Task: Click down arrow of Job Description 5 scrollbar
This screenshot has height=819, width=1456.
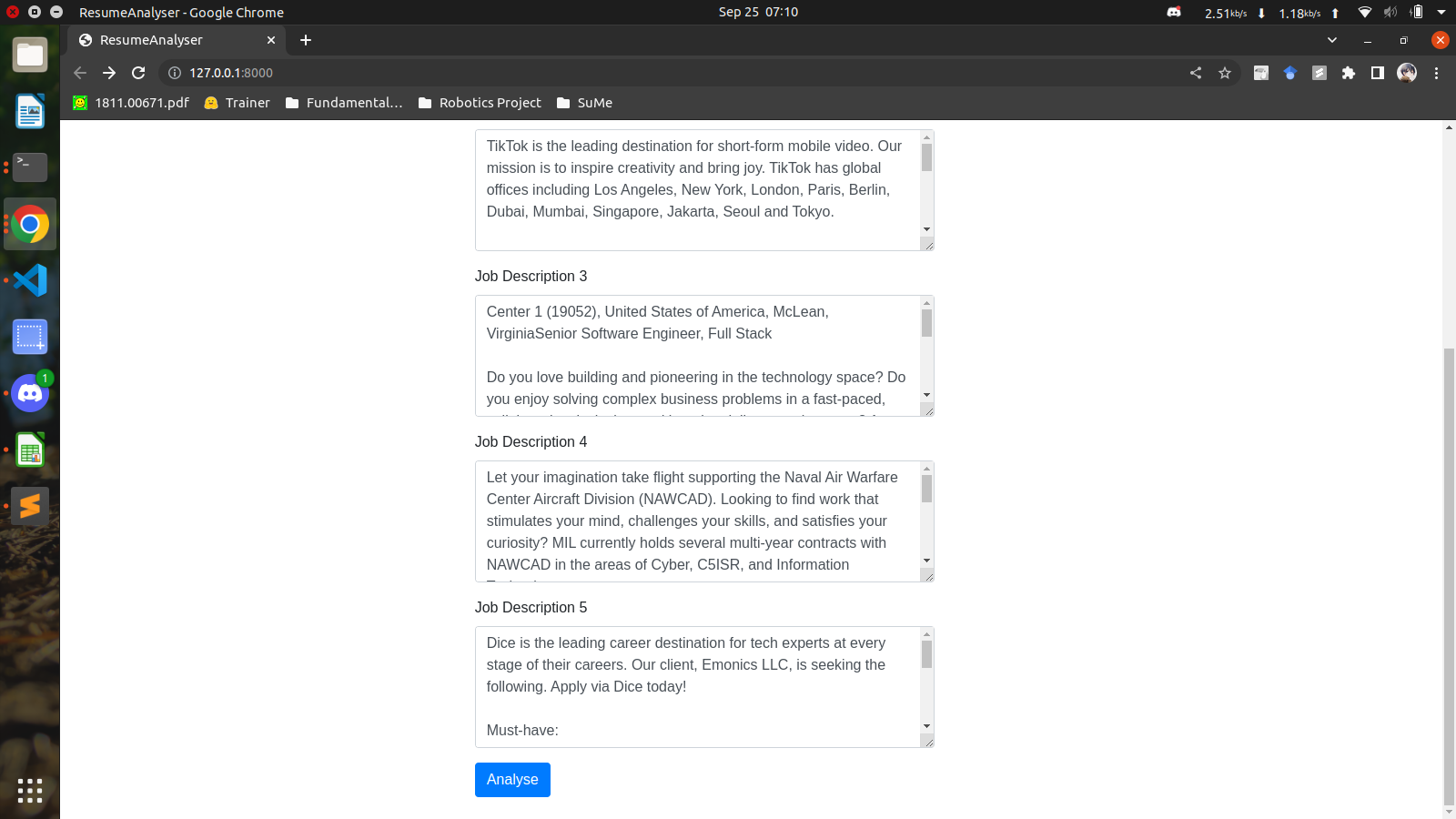Action: click(926, 726)
